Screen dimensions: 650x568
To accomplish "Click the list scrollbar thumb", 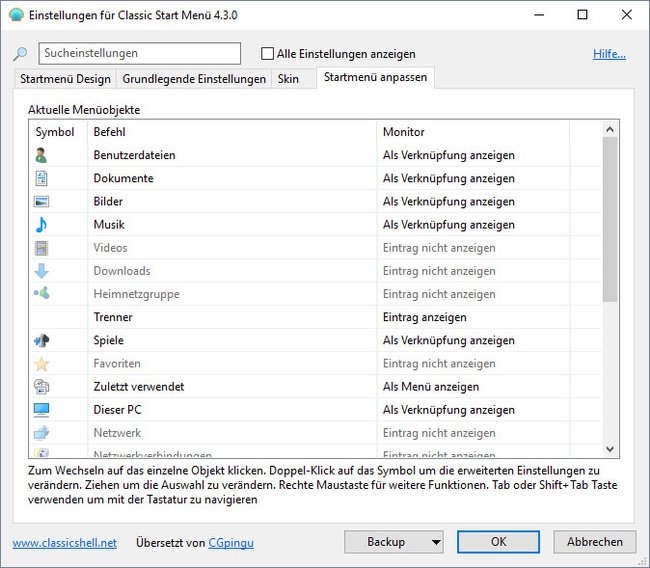I will 610,220.
